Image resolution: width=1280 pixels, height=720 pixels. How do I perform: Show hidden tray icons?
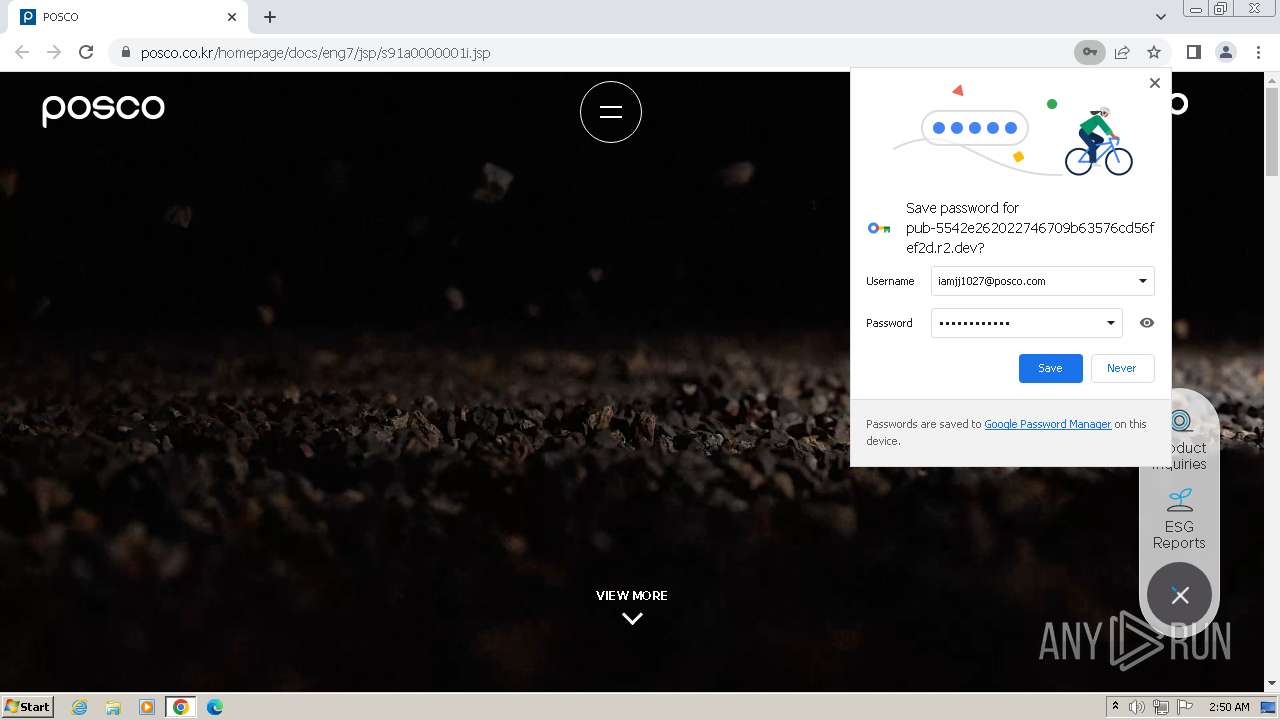(1115, 707)
